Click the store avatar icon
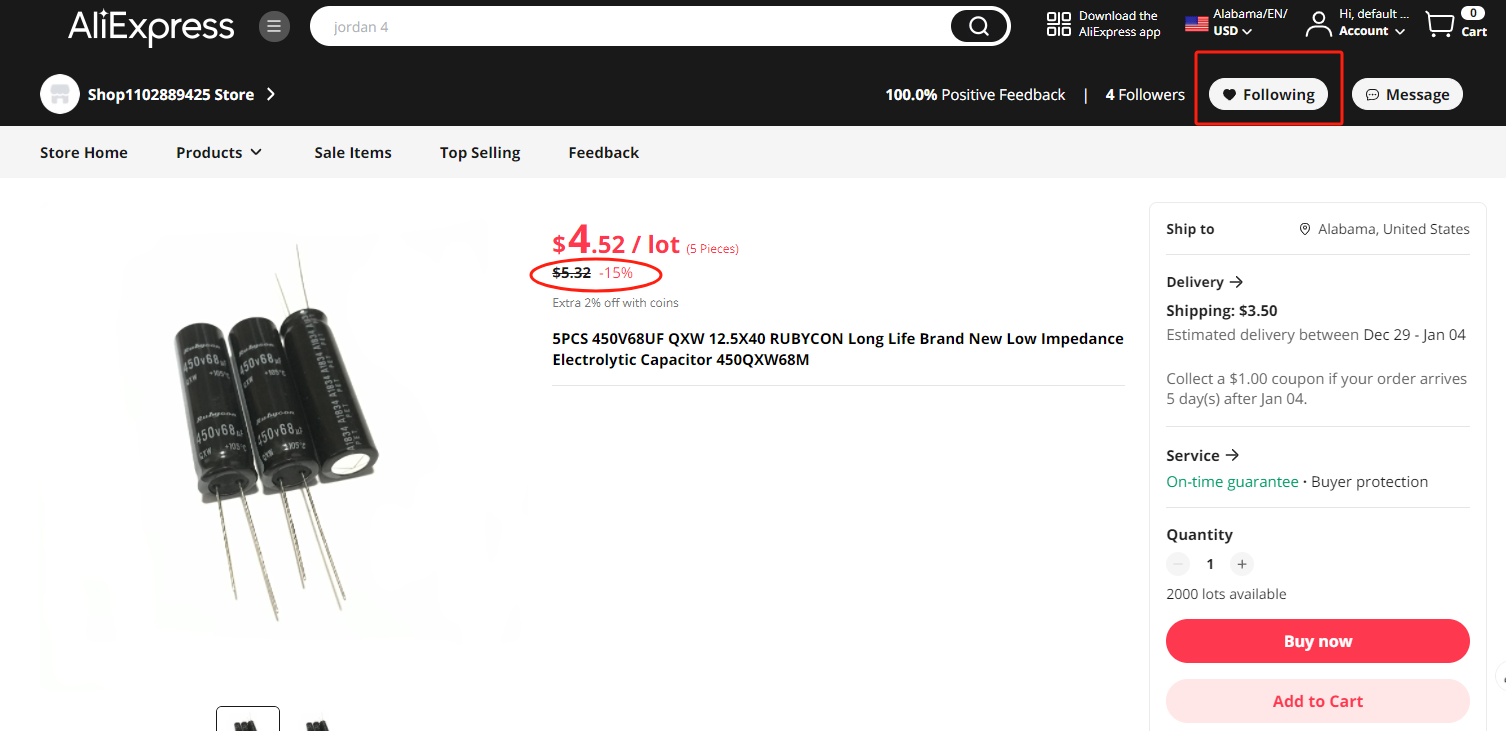The image size is (1506, 731). [60, 94]
